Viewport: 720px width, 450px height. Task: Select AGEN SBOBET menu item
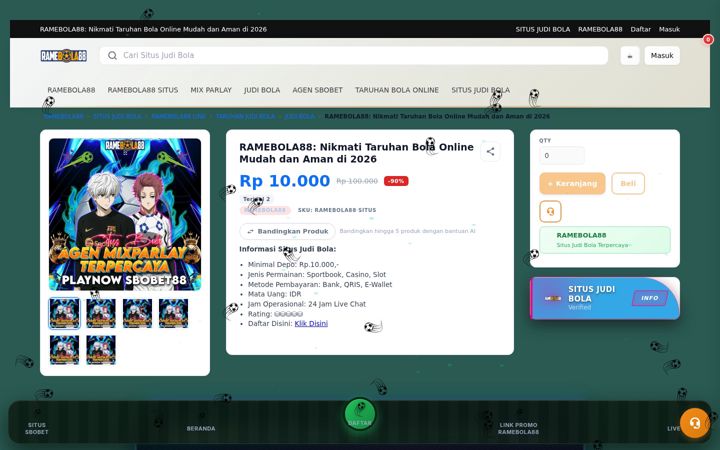[x=317, y=90]
